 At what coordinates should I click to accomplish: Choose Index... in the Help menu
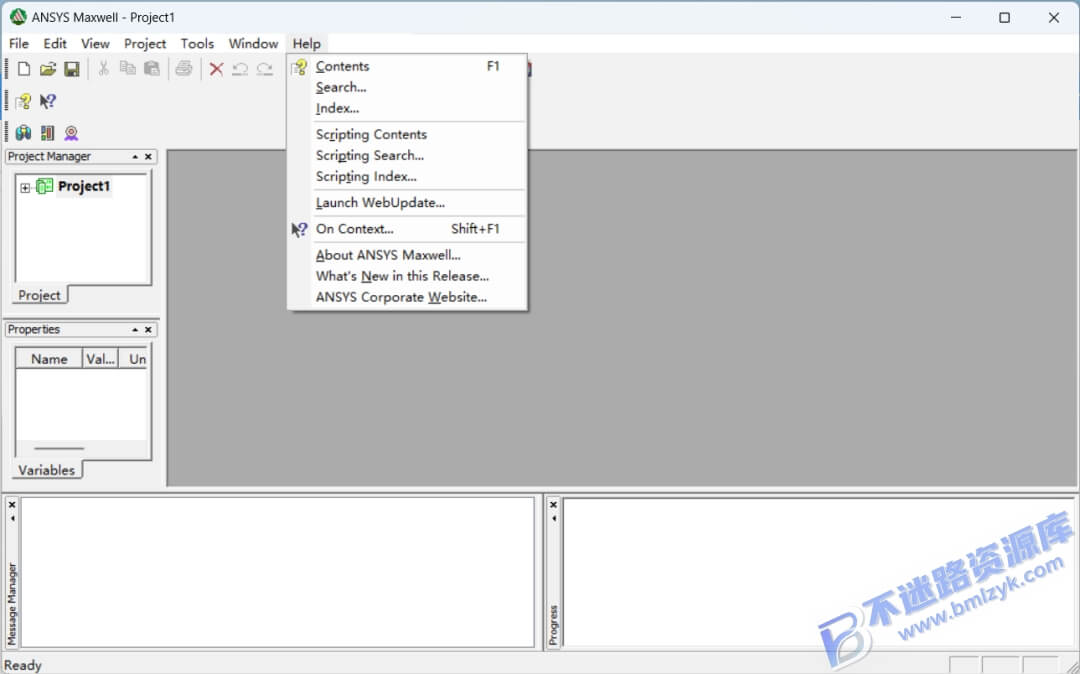point(407,108)
